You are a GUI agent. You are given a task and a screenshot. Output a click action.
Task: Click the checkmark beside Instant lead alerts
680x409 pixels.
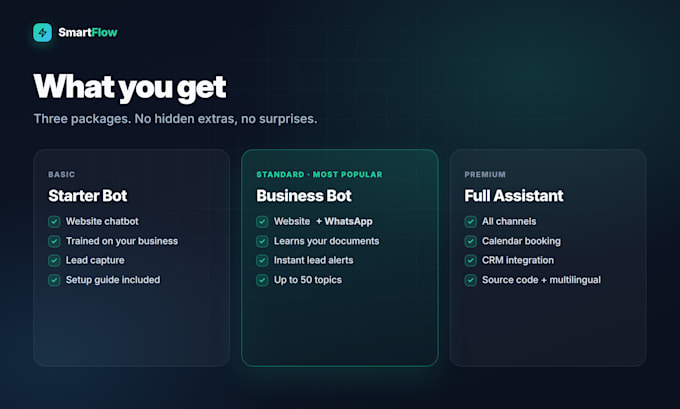tap(262, 260)
